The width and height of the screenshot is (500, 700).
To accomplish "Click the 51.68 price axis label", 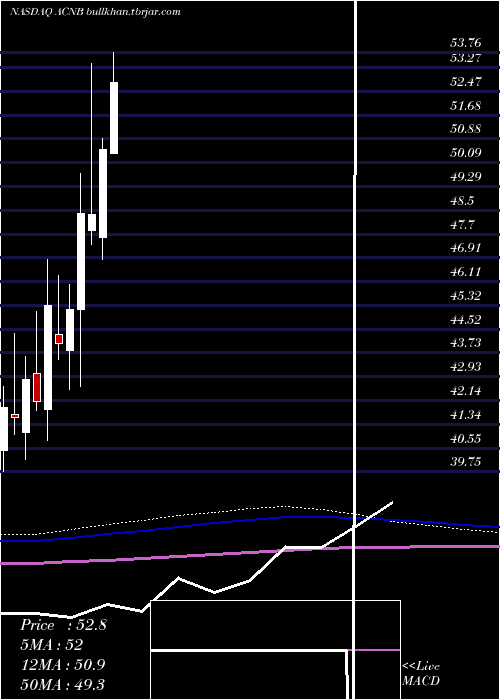I will (466, 106).
